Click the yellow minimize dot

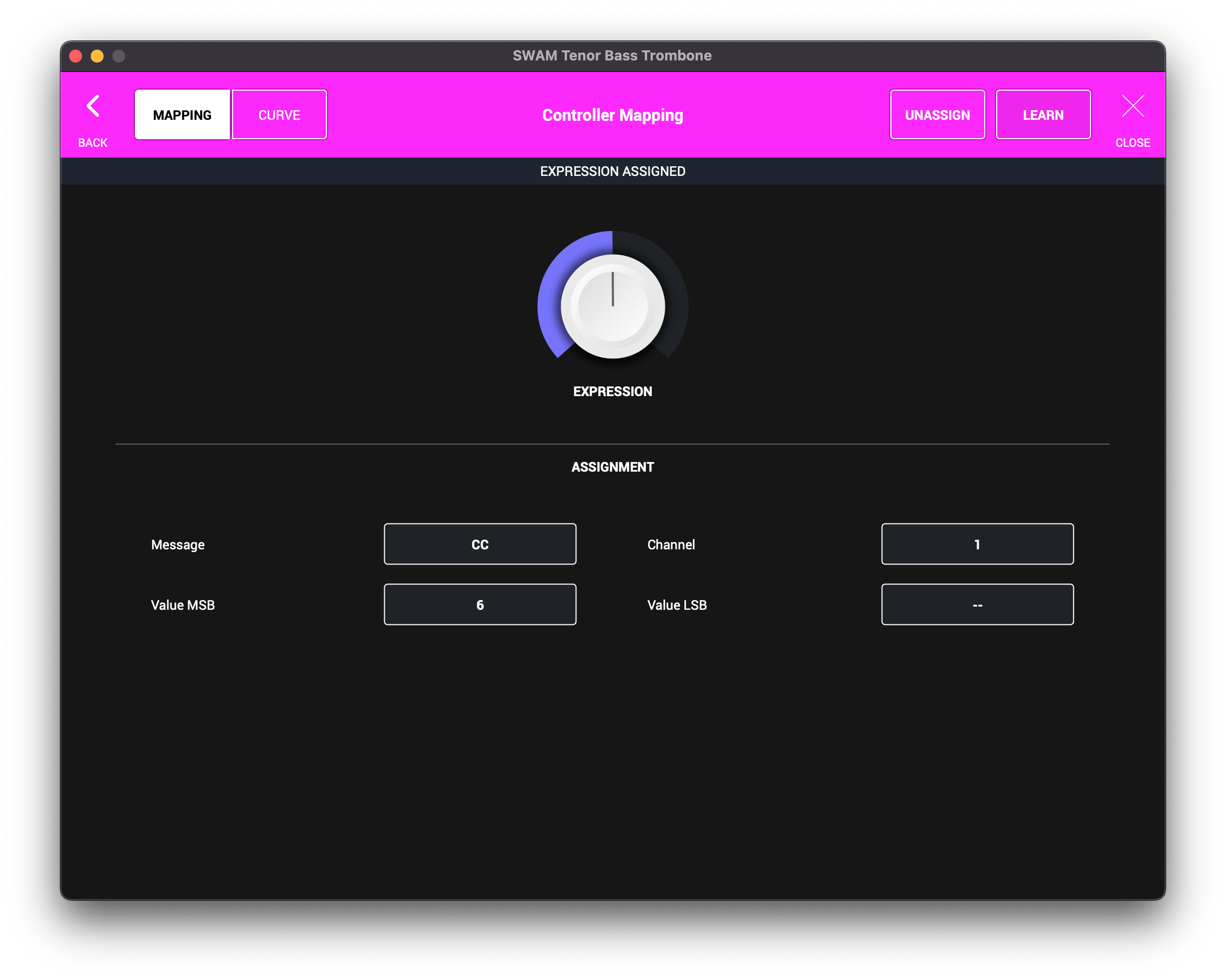tap(97, 56)
